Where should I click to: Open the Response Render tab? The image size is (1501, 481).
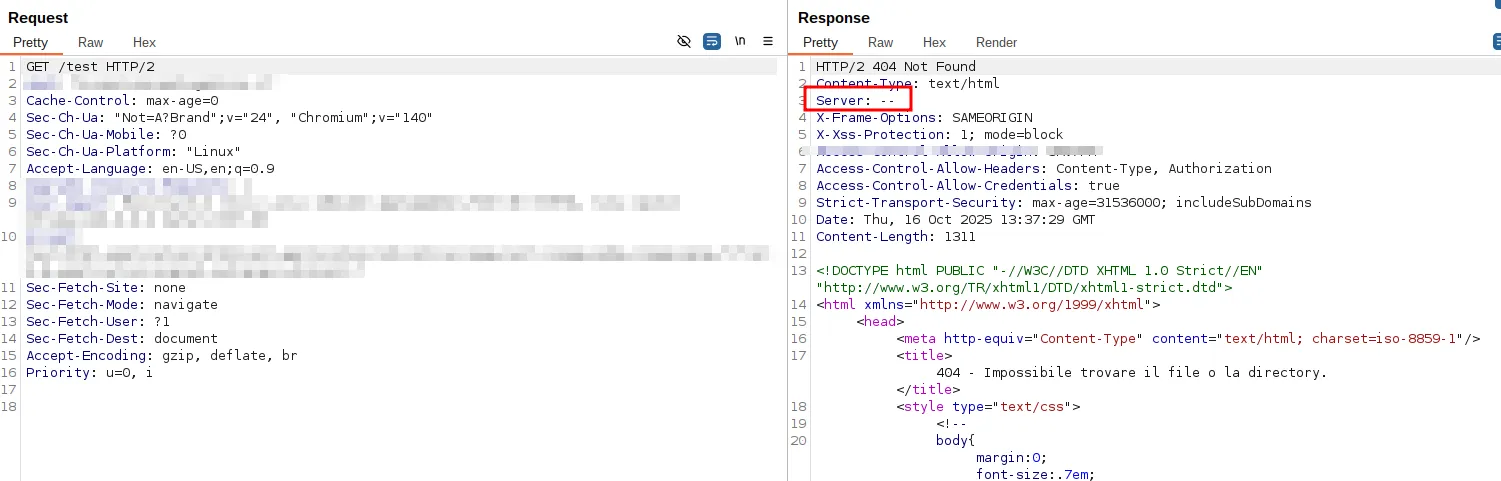click(x=996, y=43)
